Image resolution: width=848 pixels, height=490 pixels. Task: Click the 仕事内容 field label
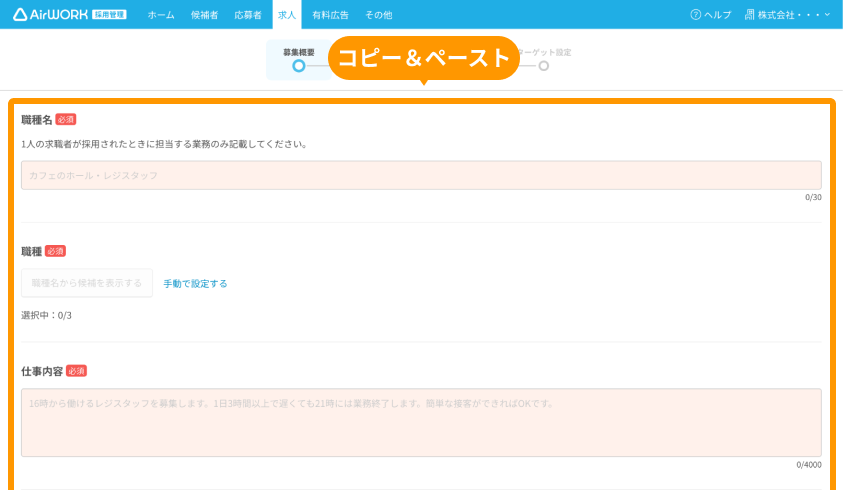coord(42,371)
